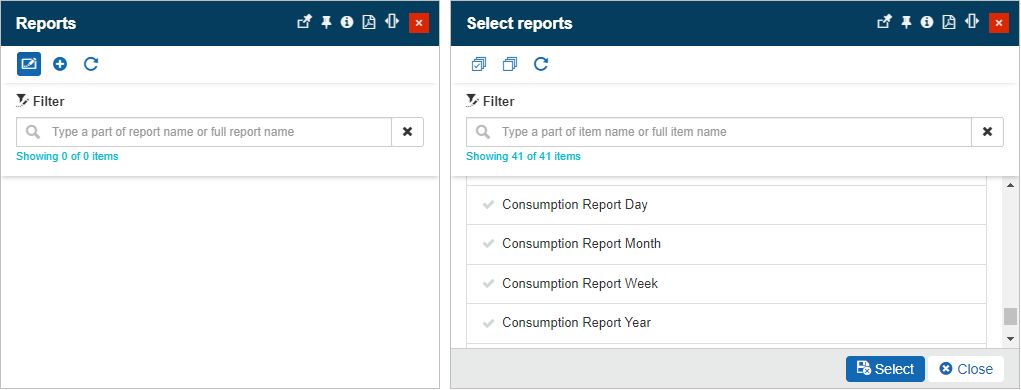Select all items in Select reports
The width and height of the screenshot is (1021, 390).
pos(479,64)
